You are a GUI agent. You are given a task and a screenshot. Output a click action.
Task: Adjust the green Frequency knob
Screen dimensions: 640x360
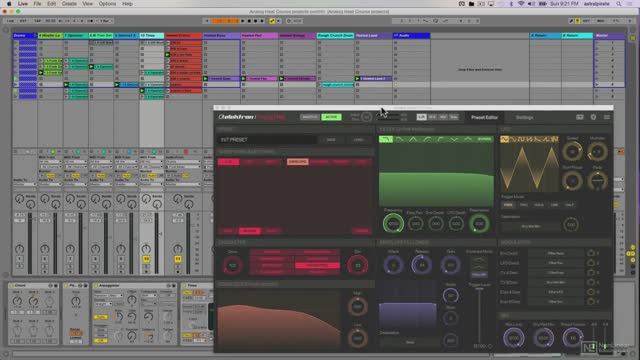(x=393, y=224)
